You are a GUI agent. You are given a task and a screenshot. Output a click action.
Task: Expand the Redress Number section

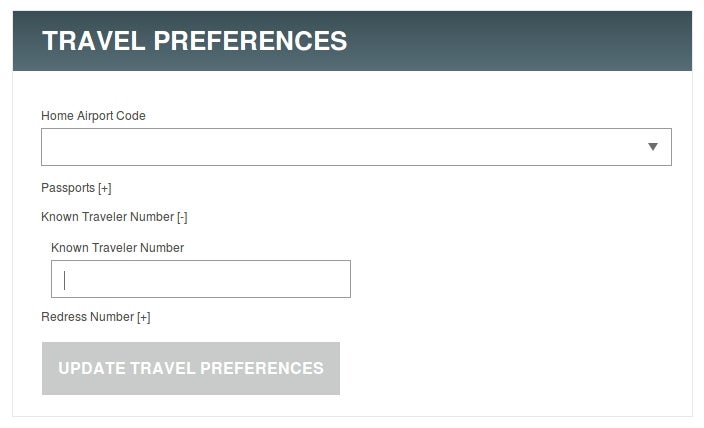tap(96, 317)
